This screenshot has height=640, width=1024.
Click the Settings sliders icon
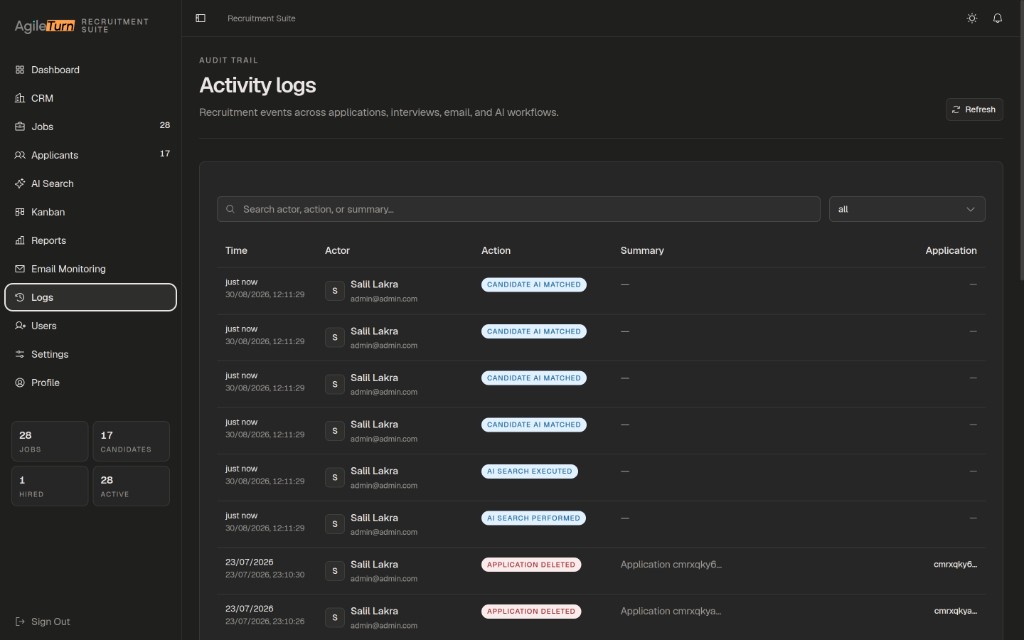tap(20, 354)
